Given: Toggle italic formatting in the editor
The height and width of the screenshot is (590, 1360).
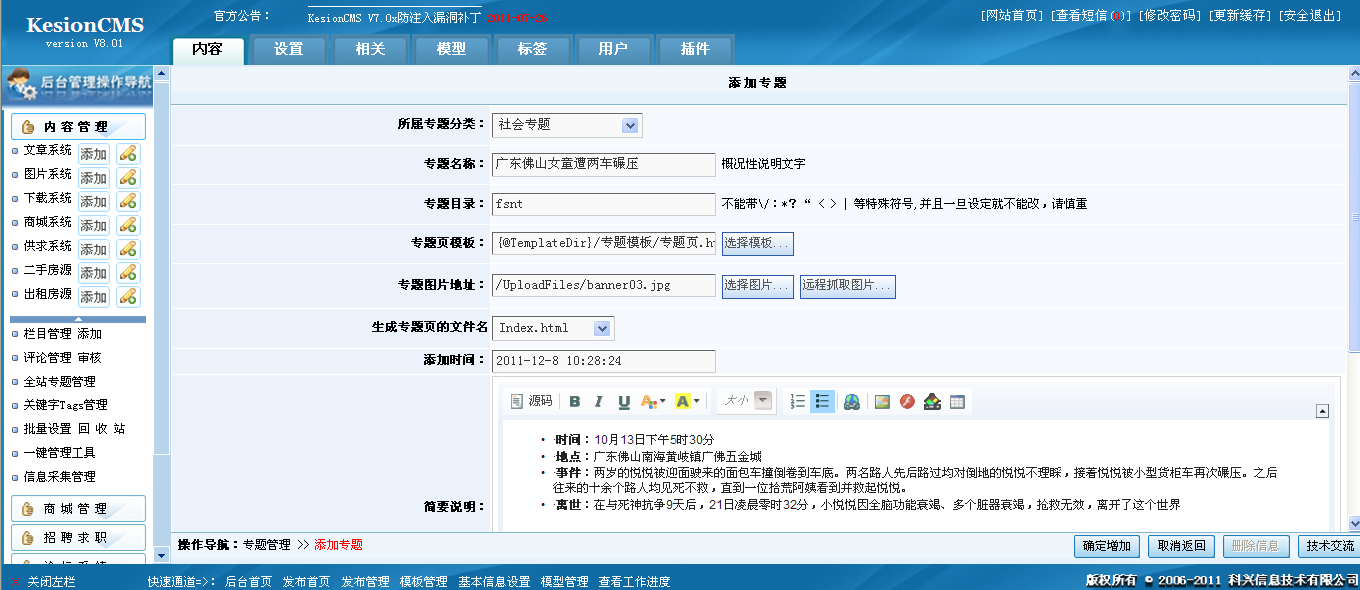Looking at the screenshot, I should click(x=599, y=400).
